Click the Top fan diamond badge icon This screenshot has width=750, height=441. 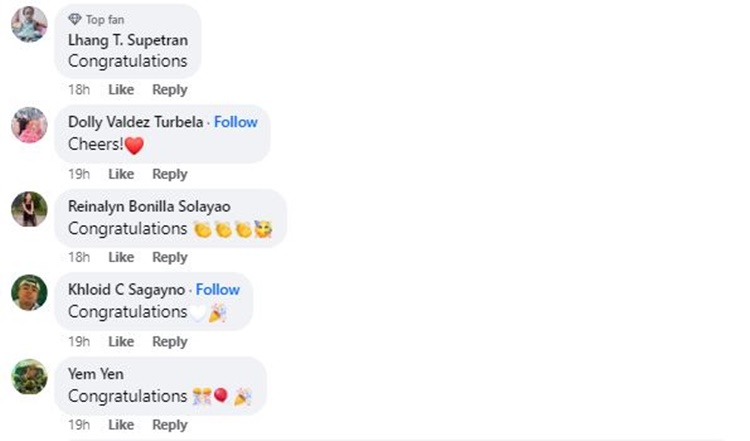[75, 19]
